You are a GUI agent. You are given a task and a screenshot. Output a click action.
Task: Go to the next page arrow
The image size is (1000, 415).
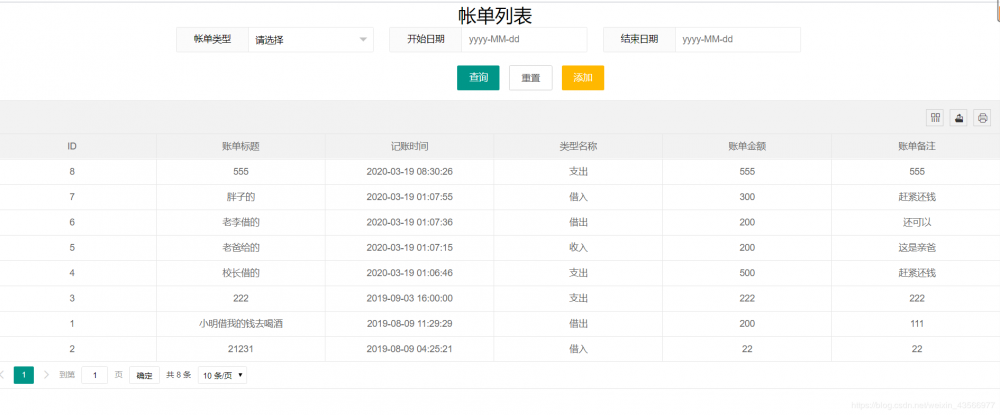point(46,375)
